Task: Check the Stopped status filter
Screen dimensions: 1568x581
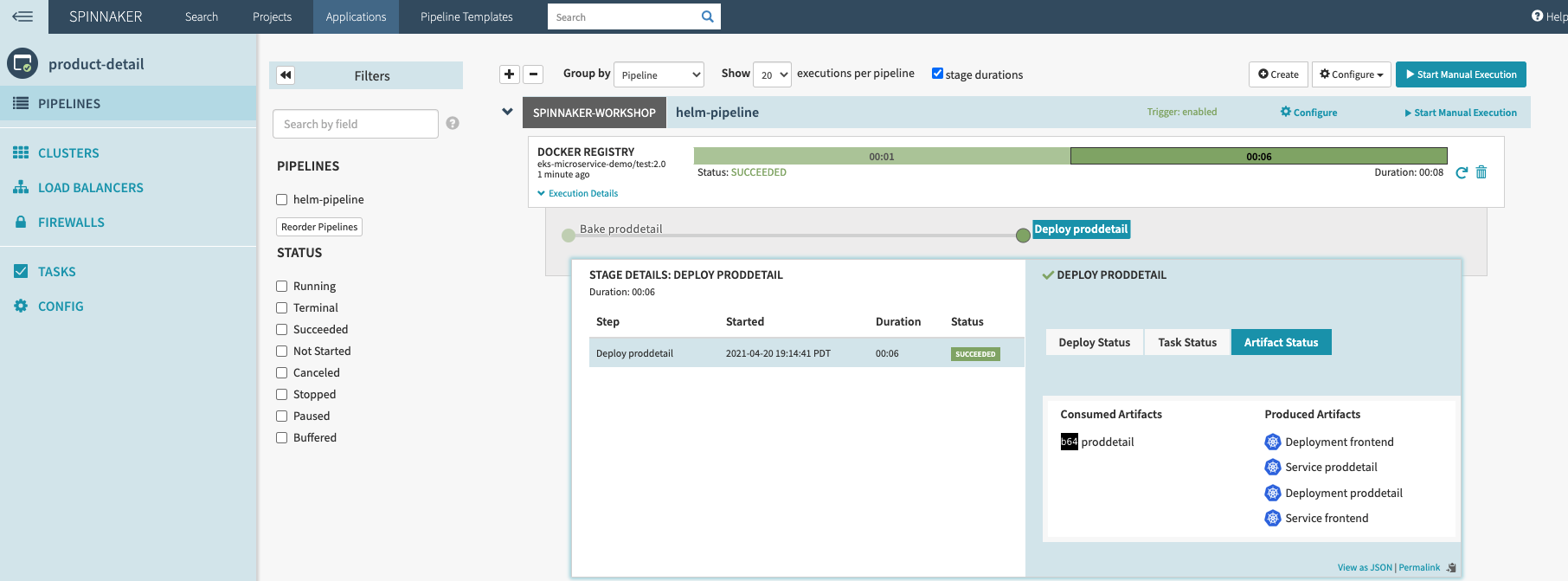Action: point(281,394)
